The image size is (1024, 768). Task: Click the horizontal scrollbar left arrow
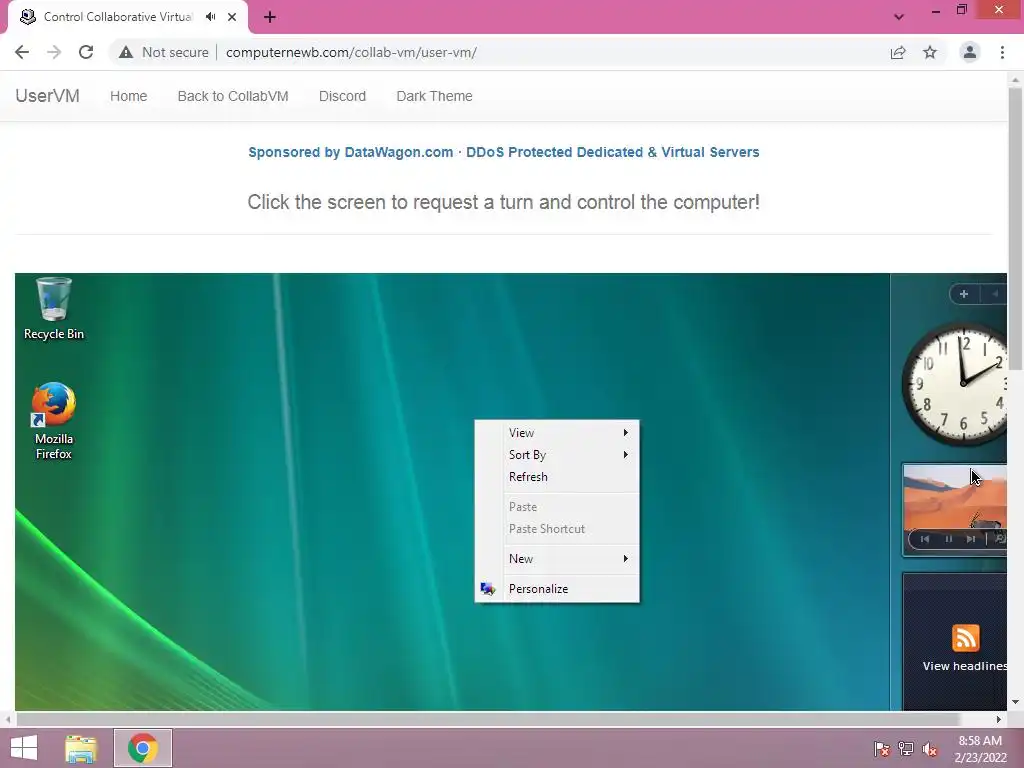coord(8,720)
